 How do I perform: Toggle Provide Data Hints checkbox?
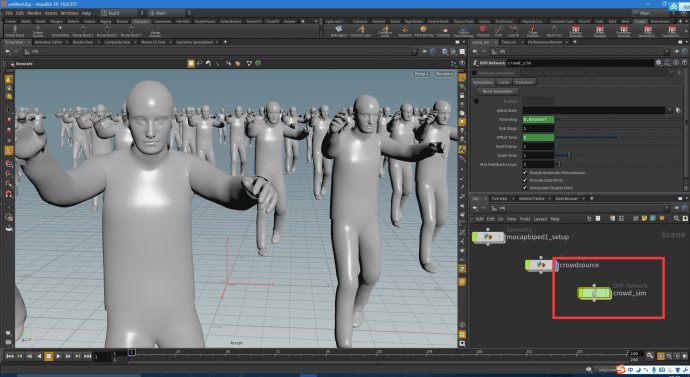(525, 180)
